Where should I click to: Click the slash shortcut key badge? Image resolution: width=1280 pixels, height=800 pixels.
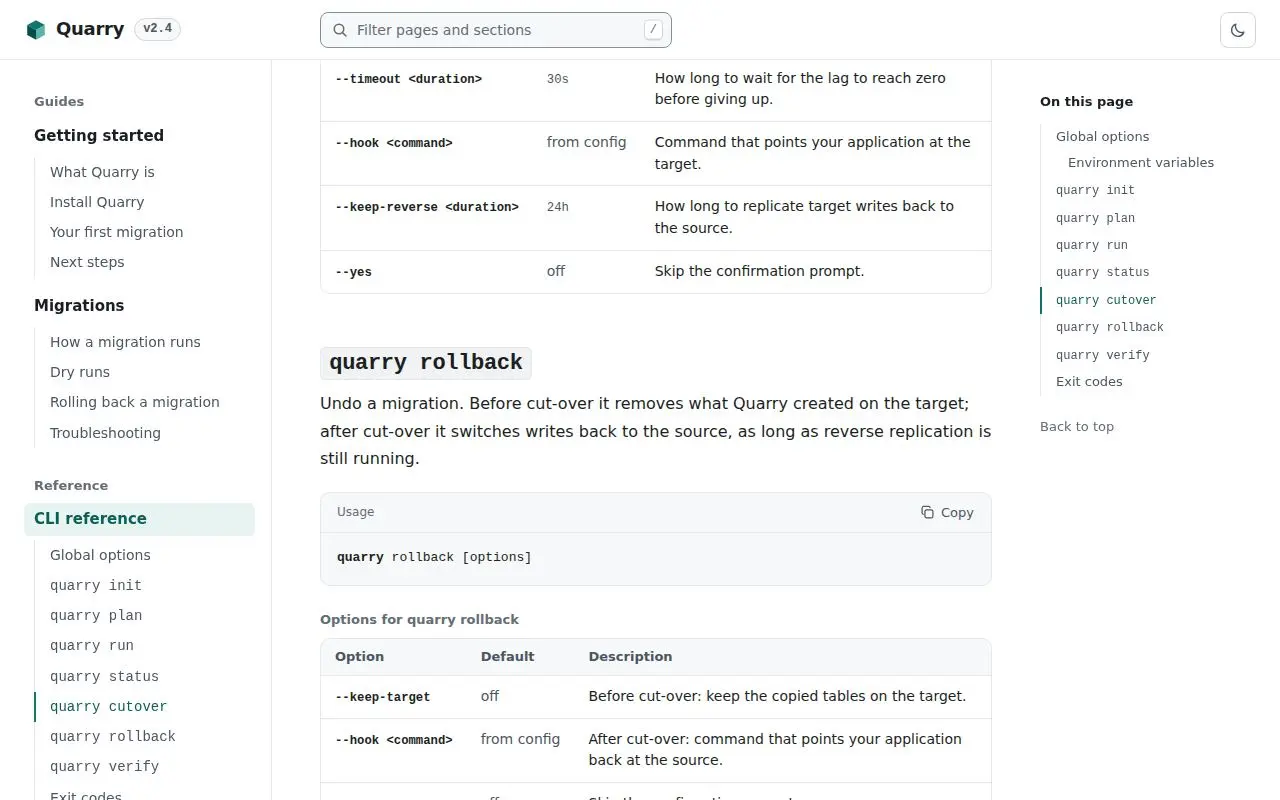[x=653, y=30]
